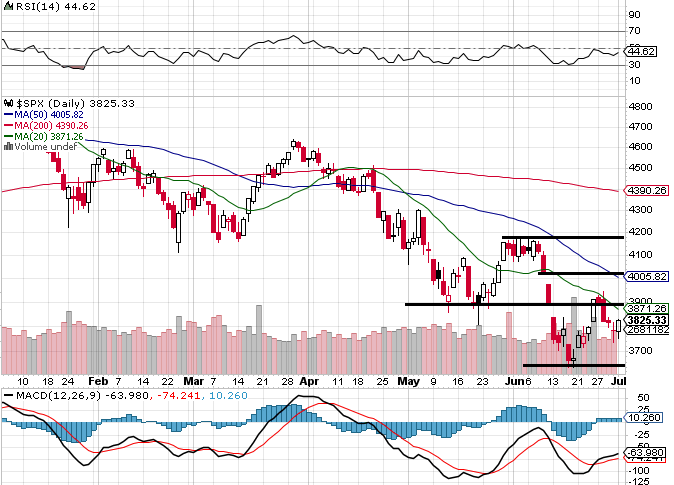The height and width of the screenshot is (485, 674).
Task: Click the RSI axis label 90
Action: 634,15
